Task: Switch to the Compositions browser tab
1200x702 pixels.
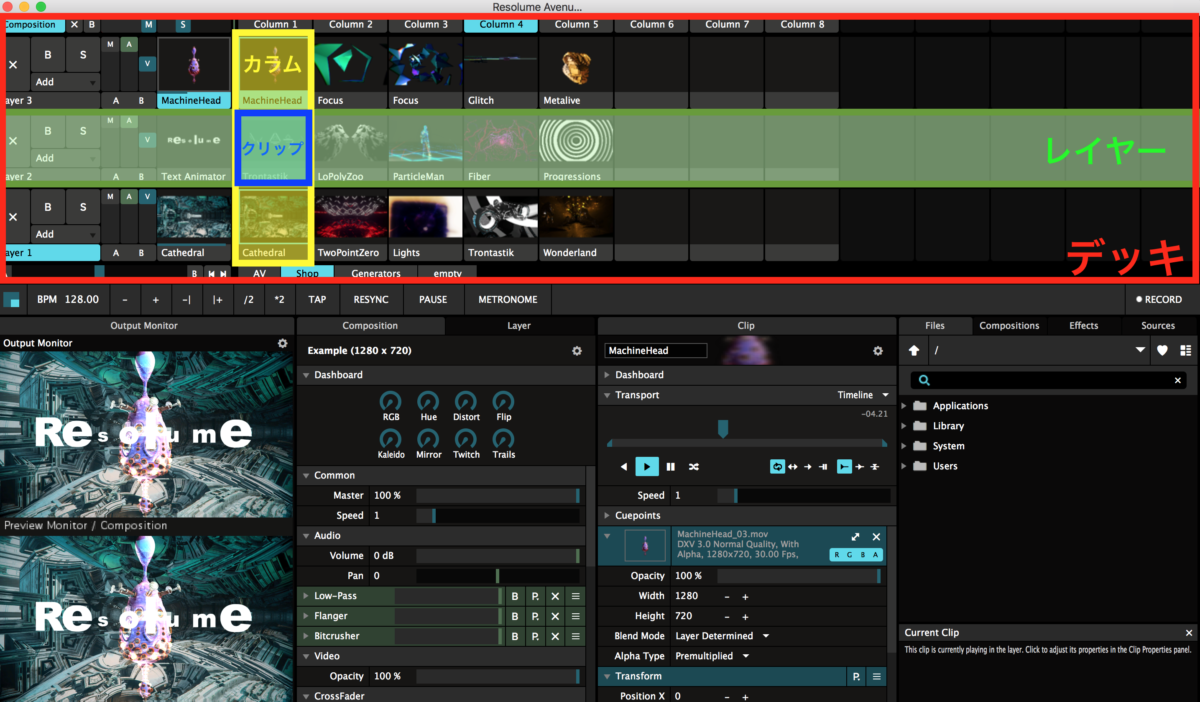Action: pyautogui.click(x=1009, y=325)
